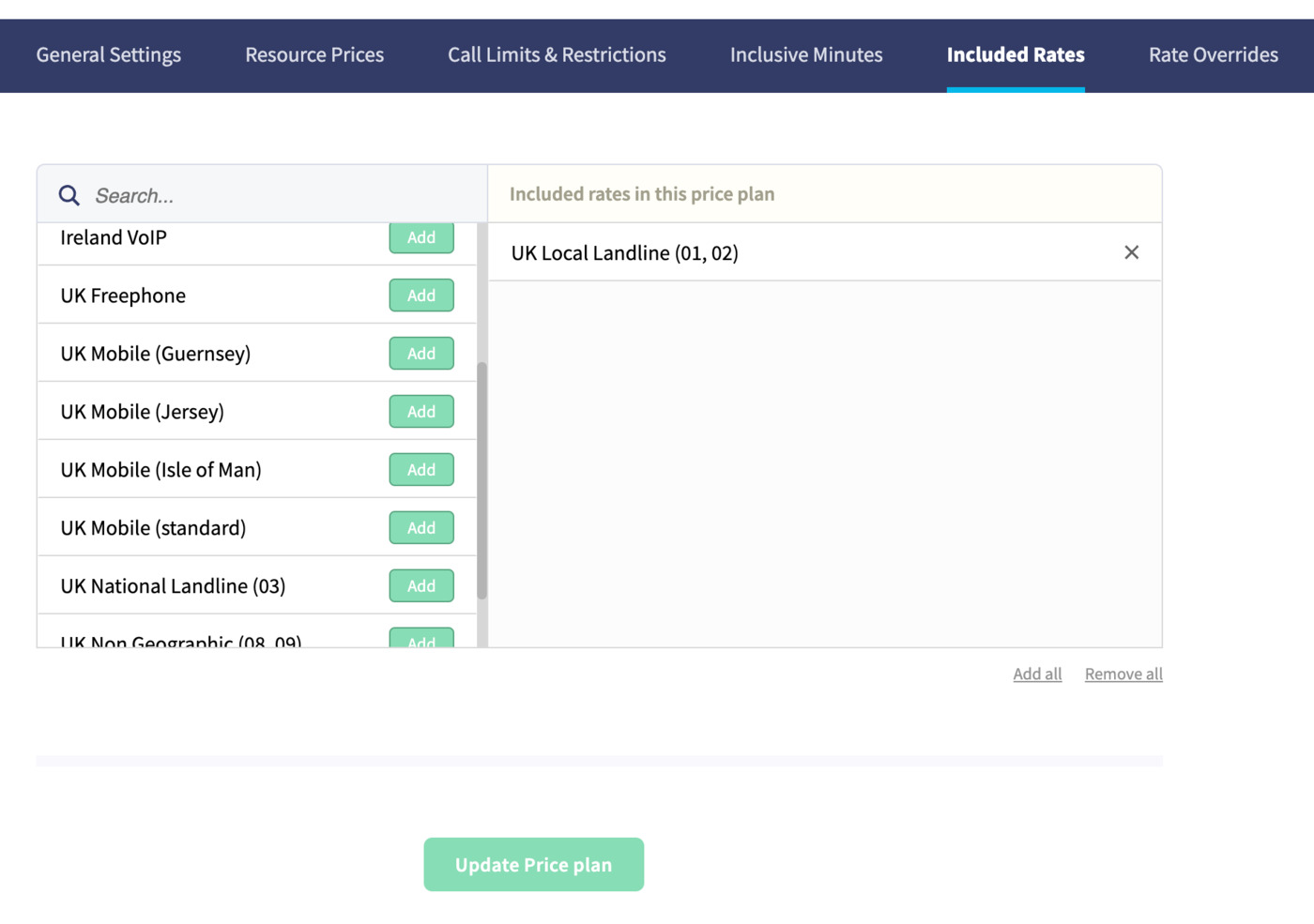
Task: Add UK Mobile (Guernsey) rate
Action: coord(421,354)
